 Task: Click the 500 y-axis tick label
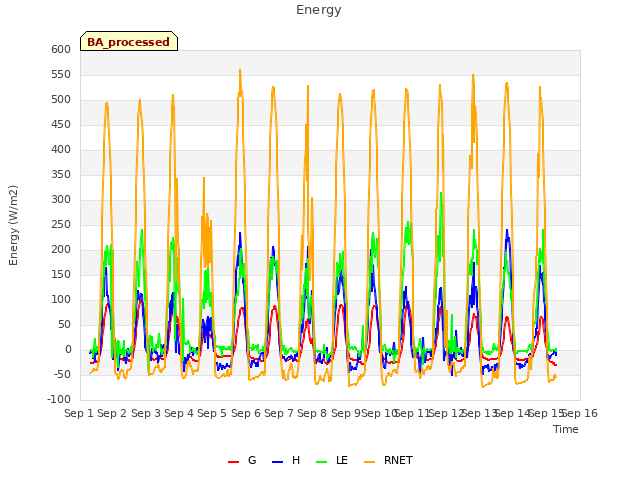61,100
